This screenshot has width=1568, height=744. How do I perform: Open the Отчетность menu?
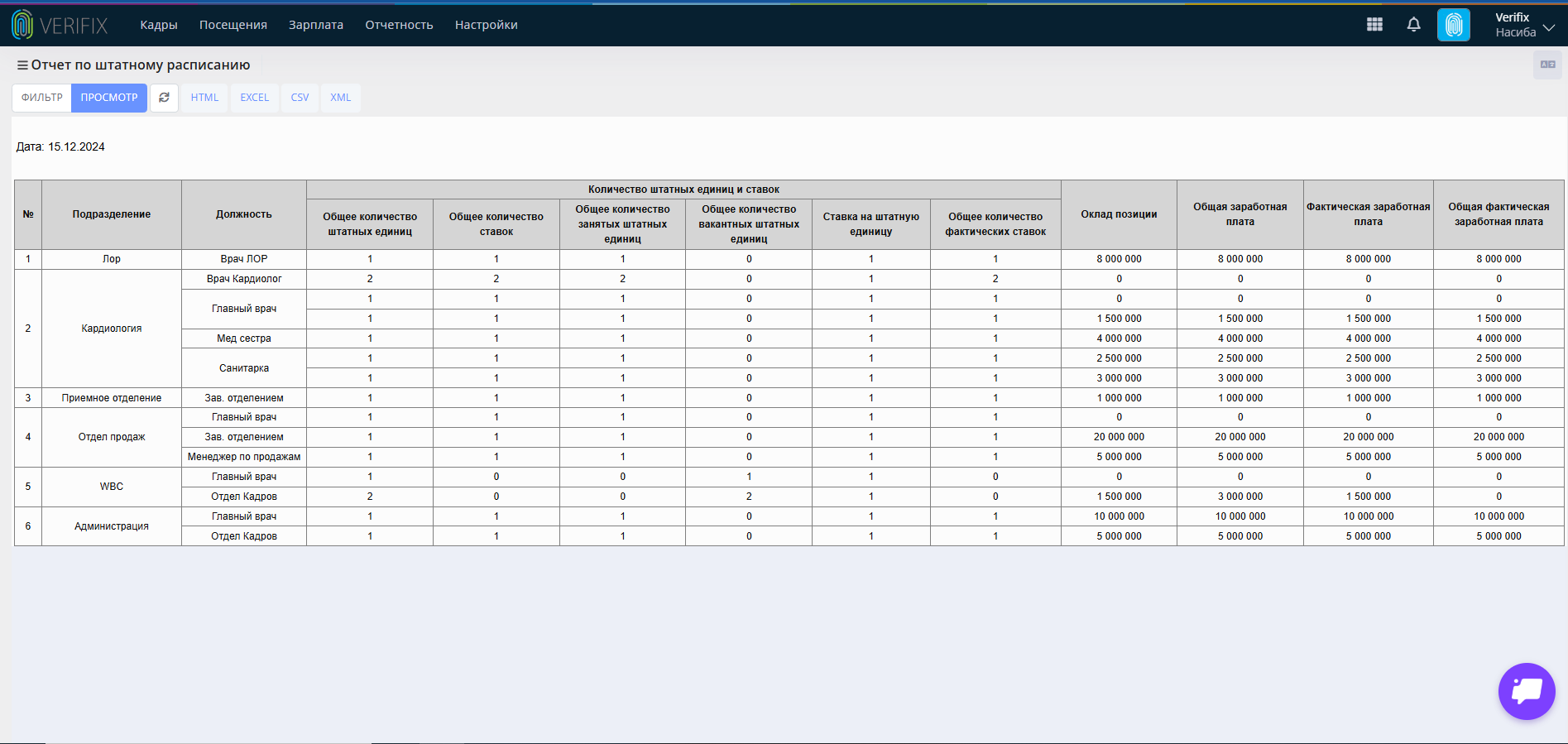[399, 25]
